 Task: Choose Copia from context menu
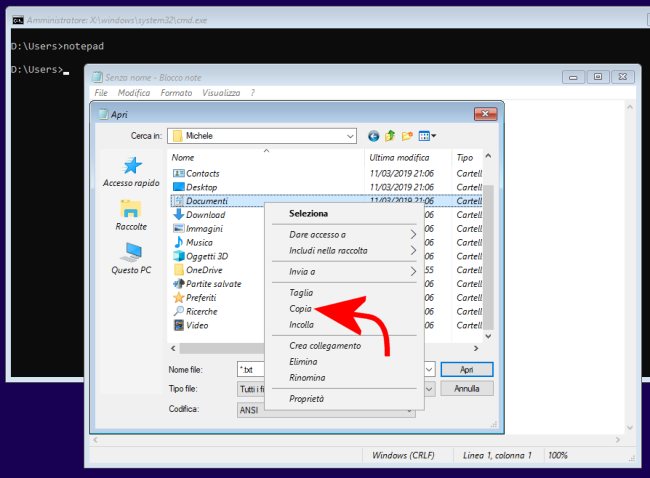point(301,310)
